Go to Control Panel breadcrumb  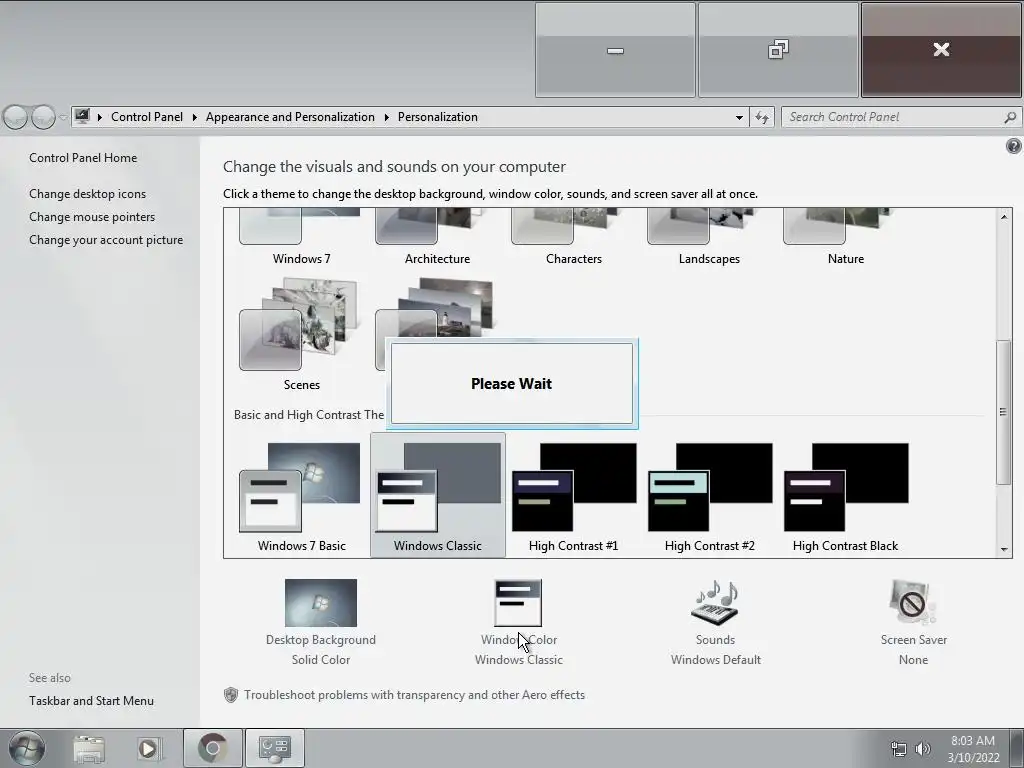pyautogui.click(x=147, y=117)
